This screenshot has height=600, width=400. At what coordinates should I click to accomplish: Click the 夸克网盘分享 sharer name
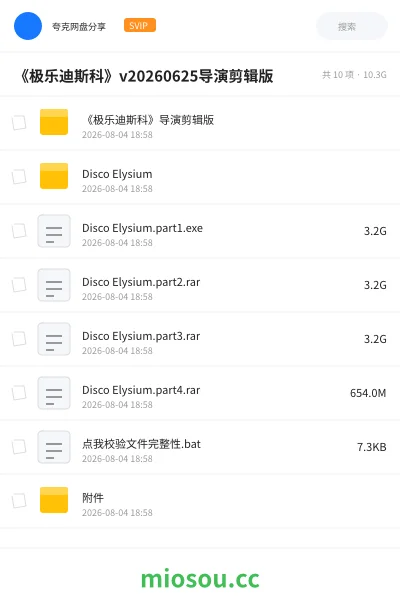click(x=79, y=26)
